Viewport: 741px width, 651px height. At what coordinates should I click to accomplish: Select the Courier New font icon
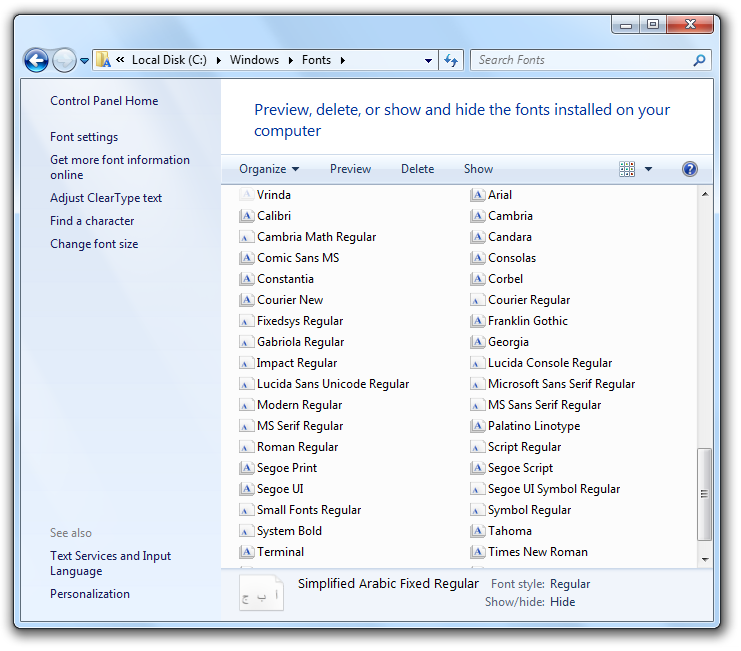246,300
